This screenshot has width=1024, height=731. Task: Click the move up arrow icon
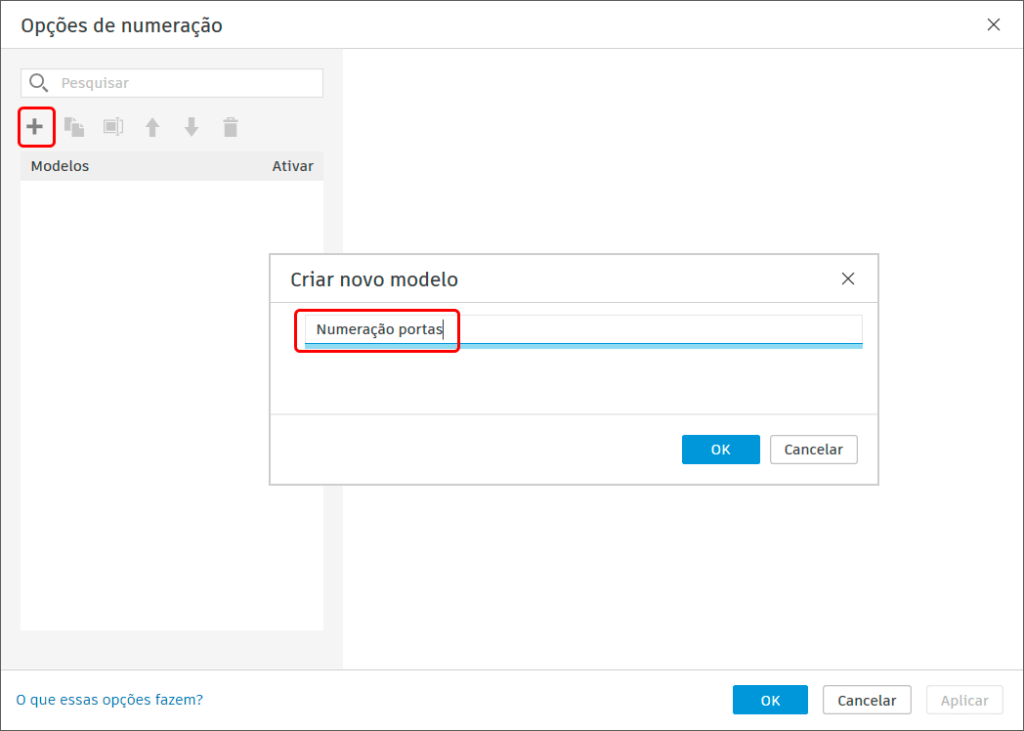click(152, 127)
